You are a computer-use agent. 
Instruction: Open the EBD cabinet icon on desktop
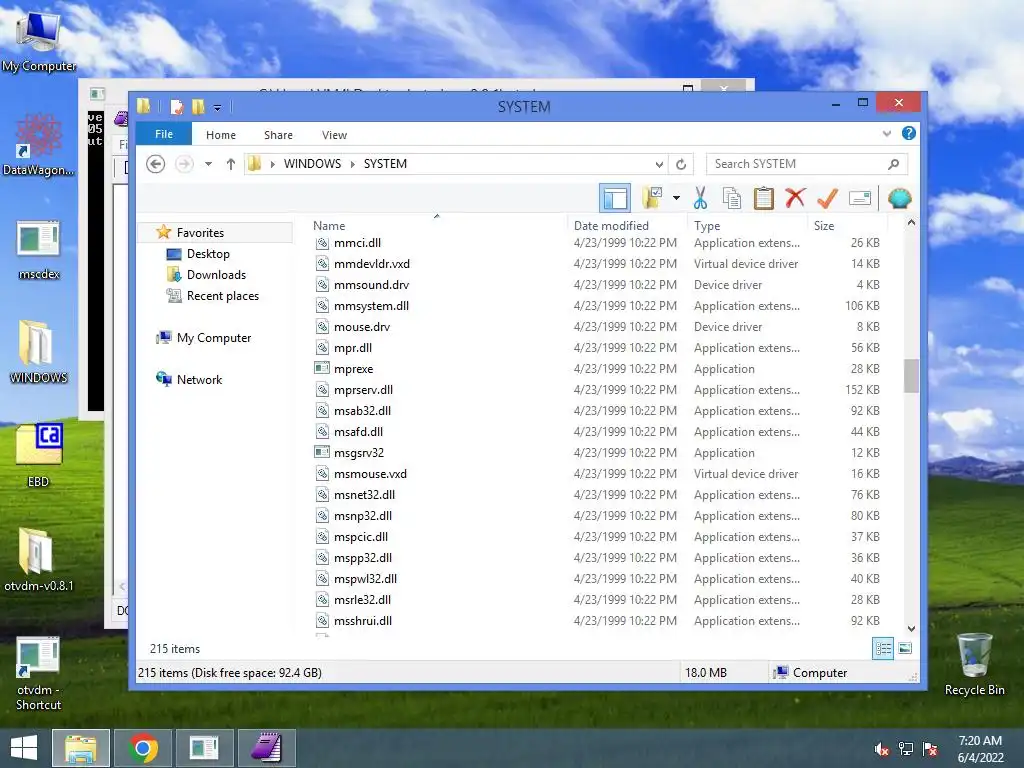pyautogui.click(x=39, y=456)
